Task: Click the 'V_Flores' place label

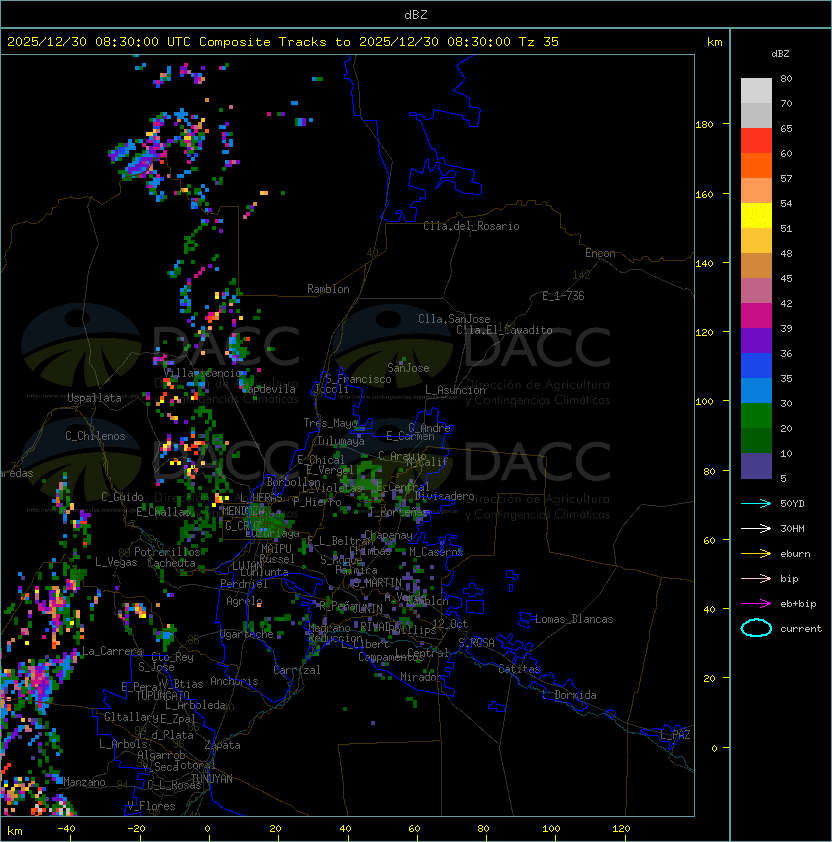Action: pos(151,806)
